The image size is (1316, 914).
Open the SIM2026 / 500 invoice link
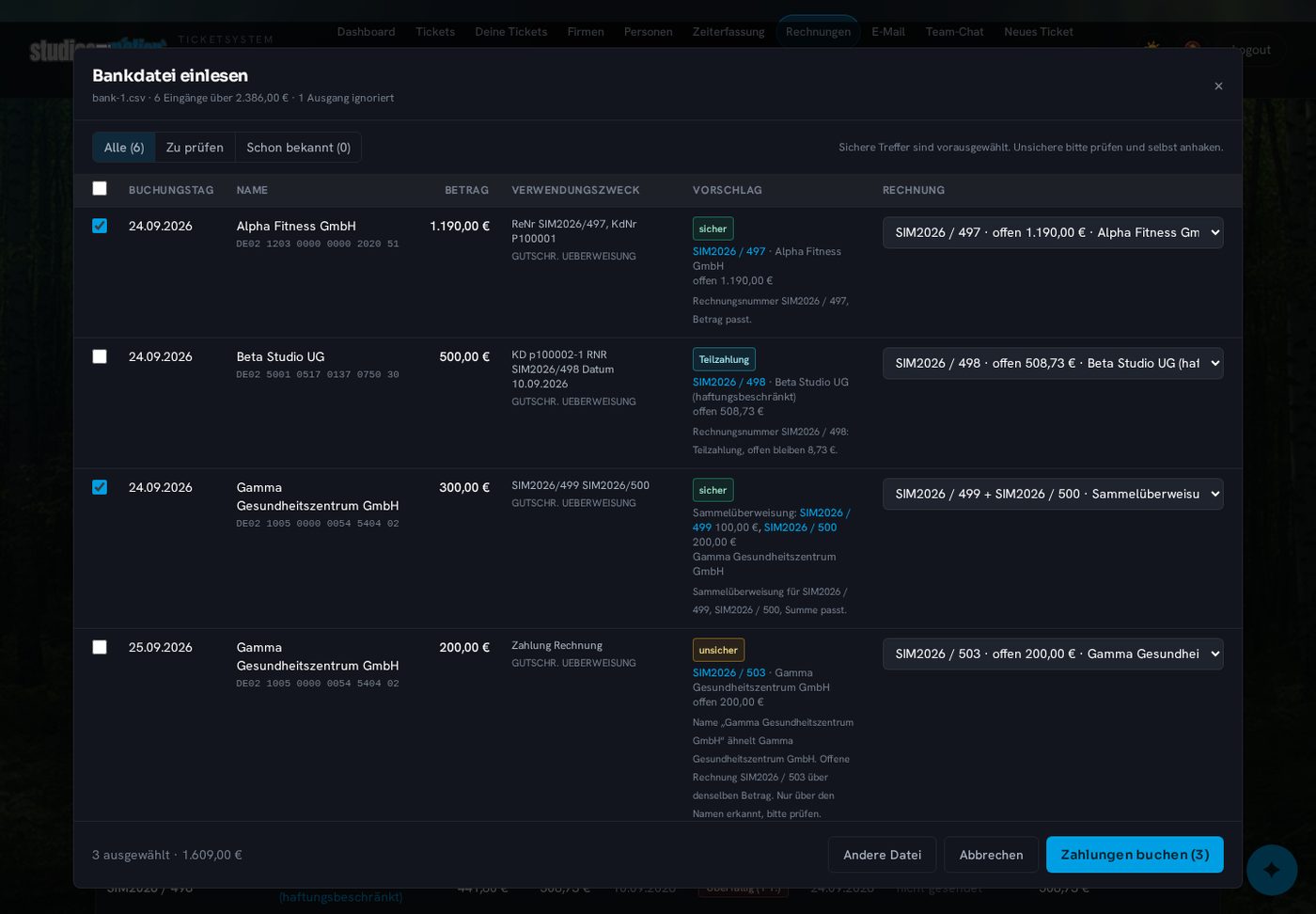tap(800, 528)
